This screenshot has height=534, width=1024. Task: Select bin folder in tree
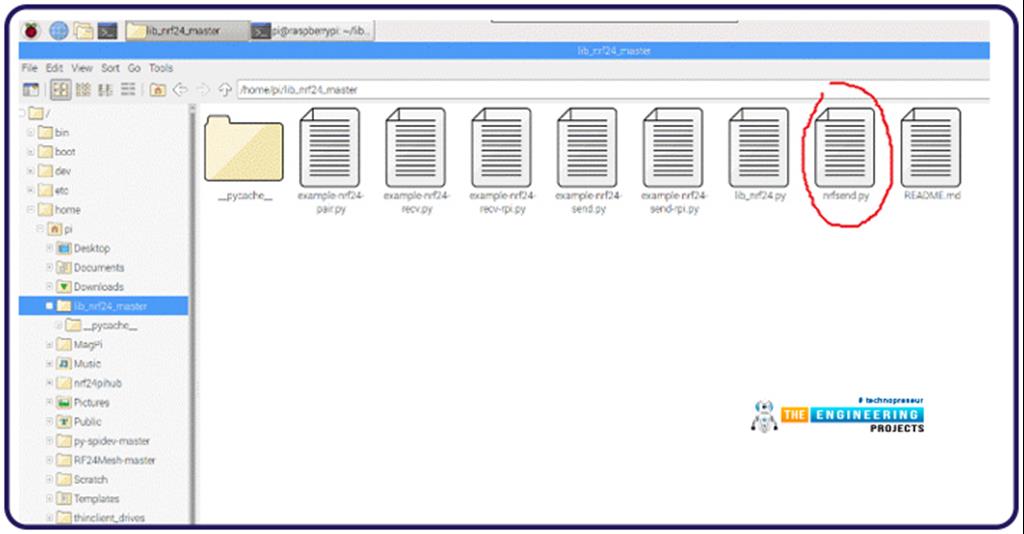[54, 133]
